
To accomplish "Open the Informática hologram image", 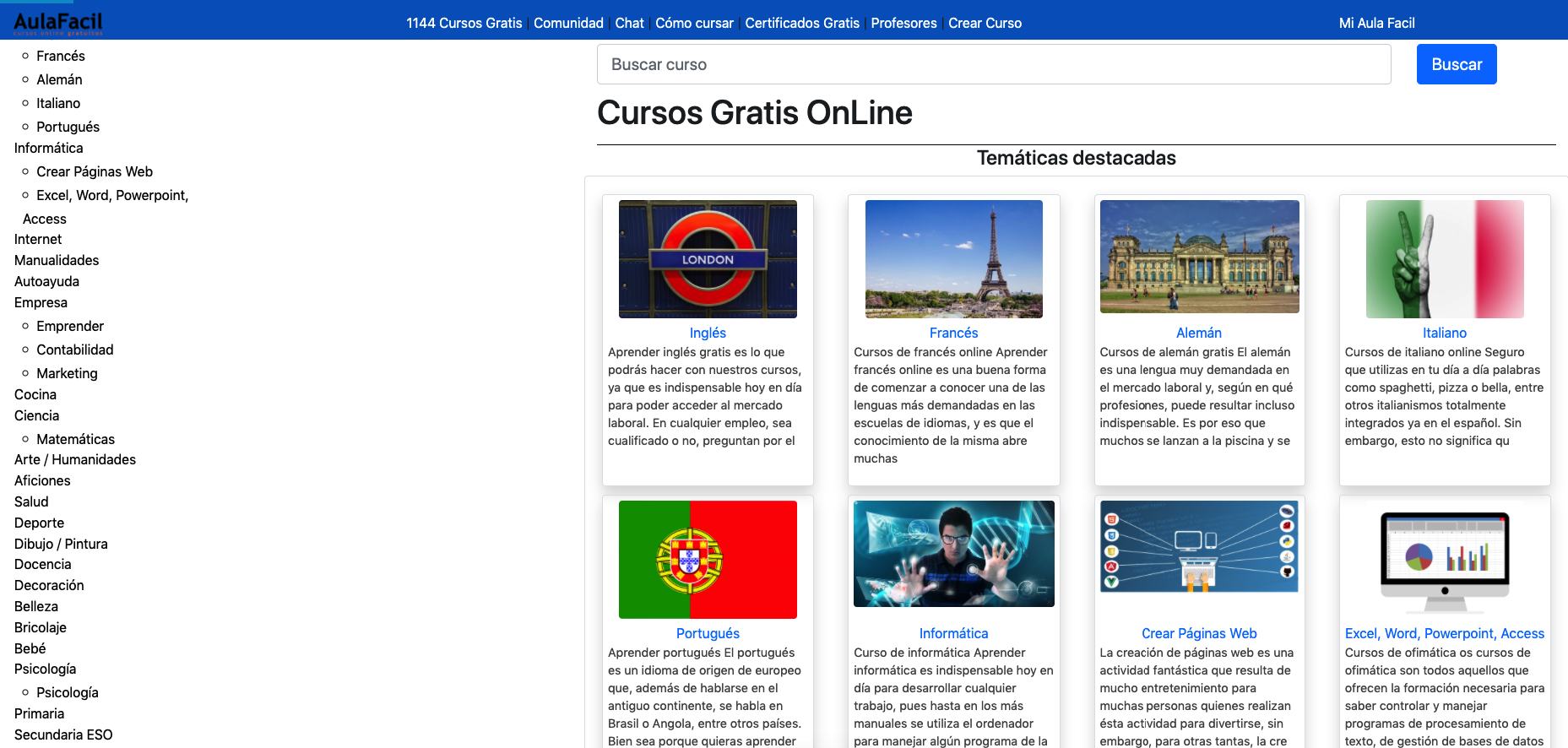I will tap(953, 554).
